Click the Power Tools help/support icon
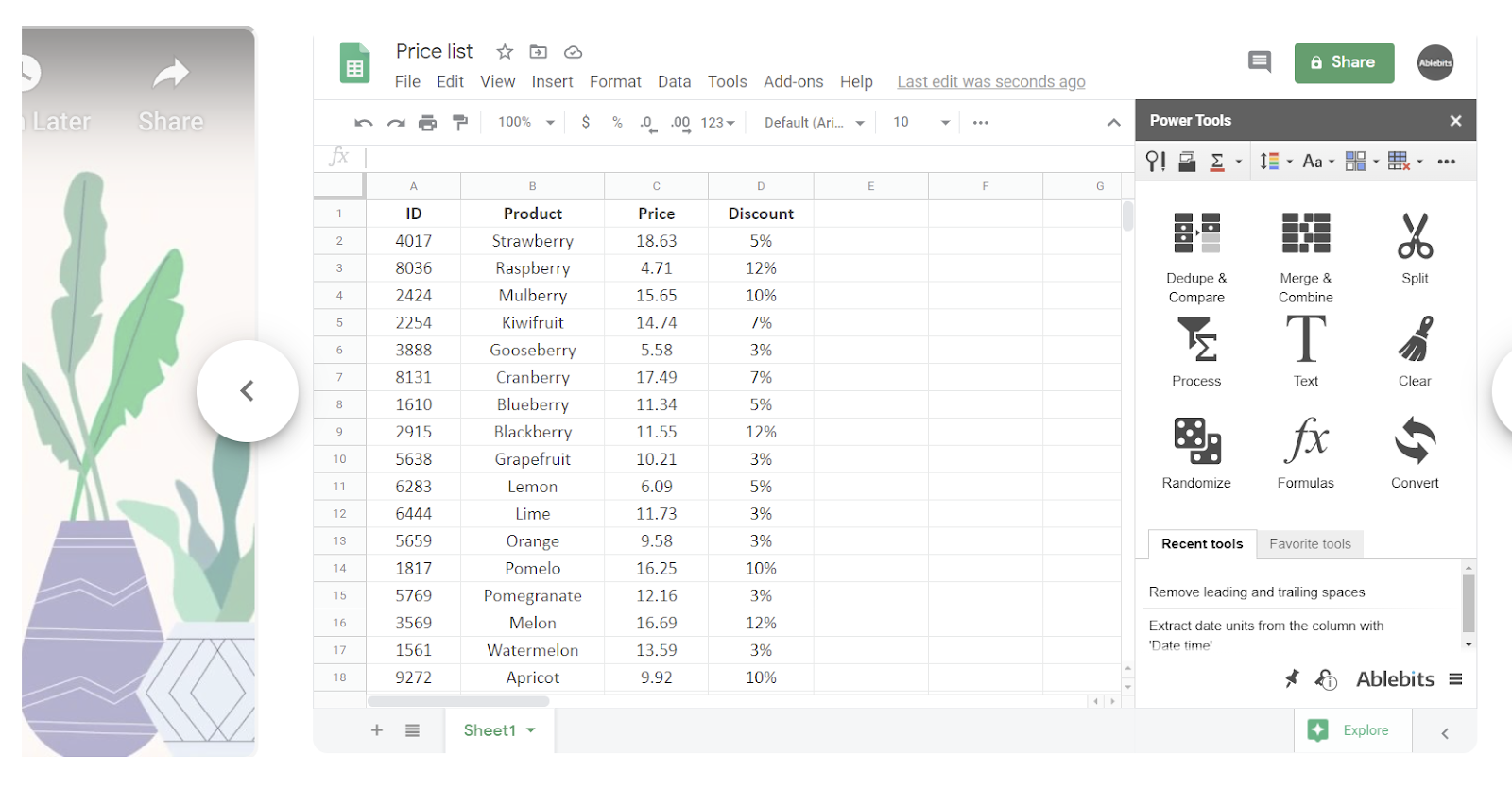Screen dimensions: 1512x806 pos(1326,678)
